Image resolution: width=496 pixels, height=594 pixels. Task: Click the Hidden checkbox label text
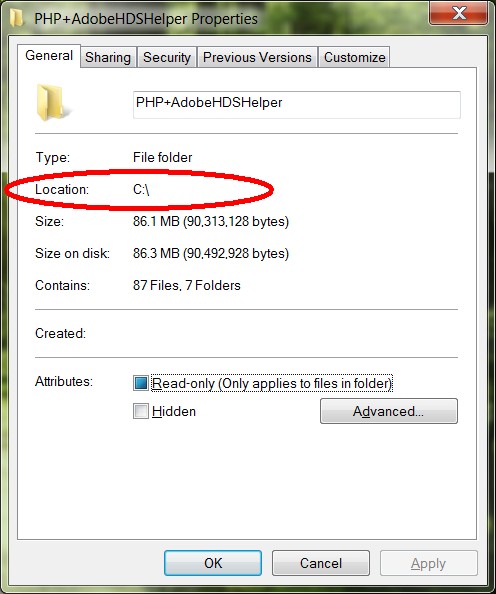tap(174, 411)
